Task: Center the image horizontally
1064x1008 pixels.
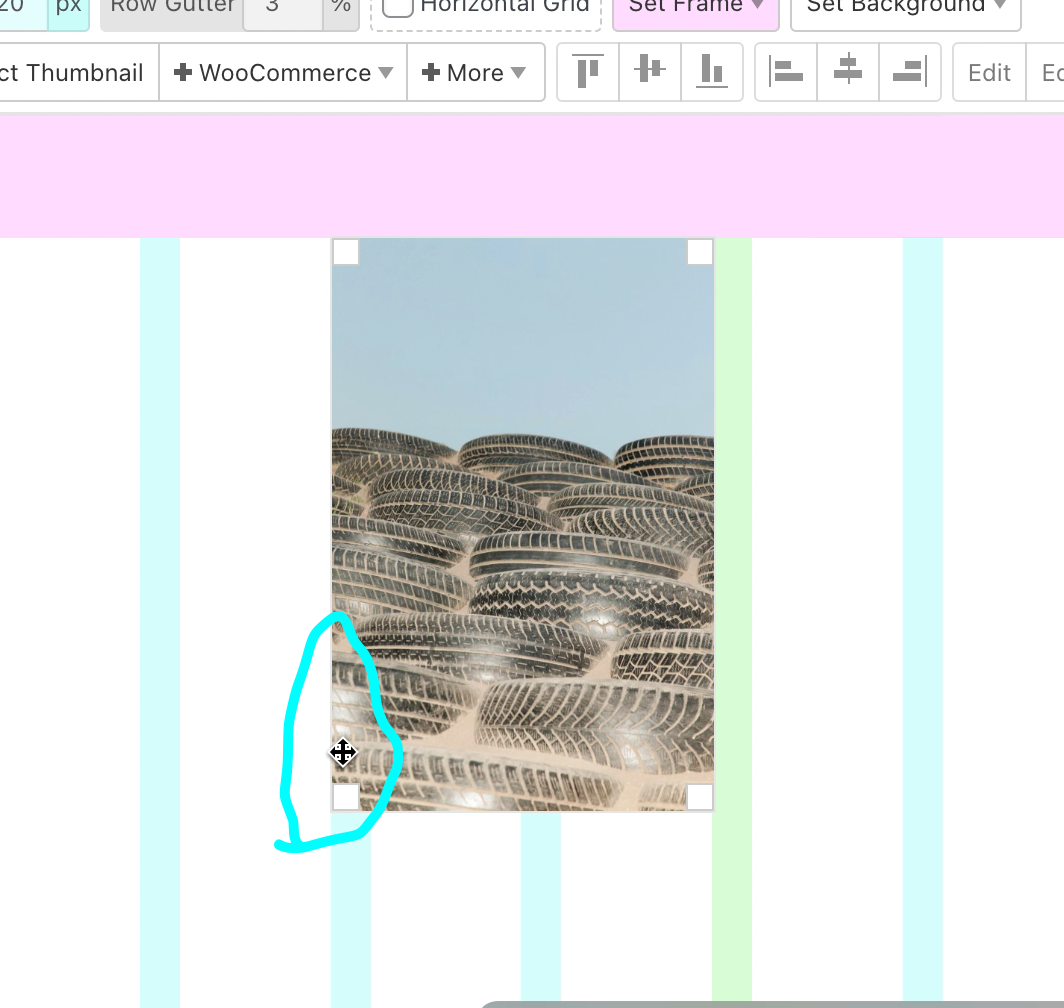Action: tap(847, 72)
